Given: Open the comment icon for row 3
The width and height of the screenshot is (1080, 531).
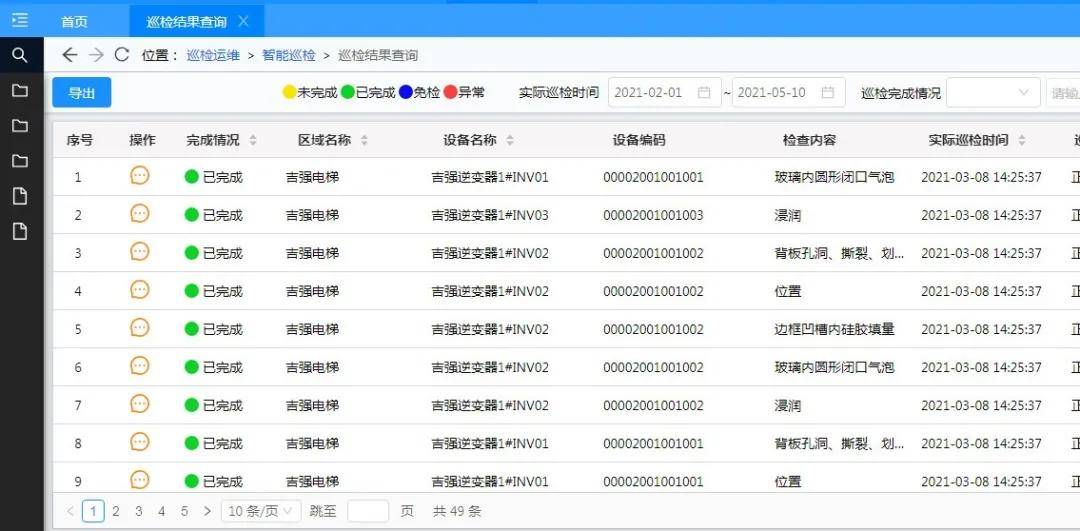Looking at the screenshot, I should 140,252.
